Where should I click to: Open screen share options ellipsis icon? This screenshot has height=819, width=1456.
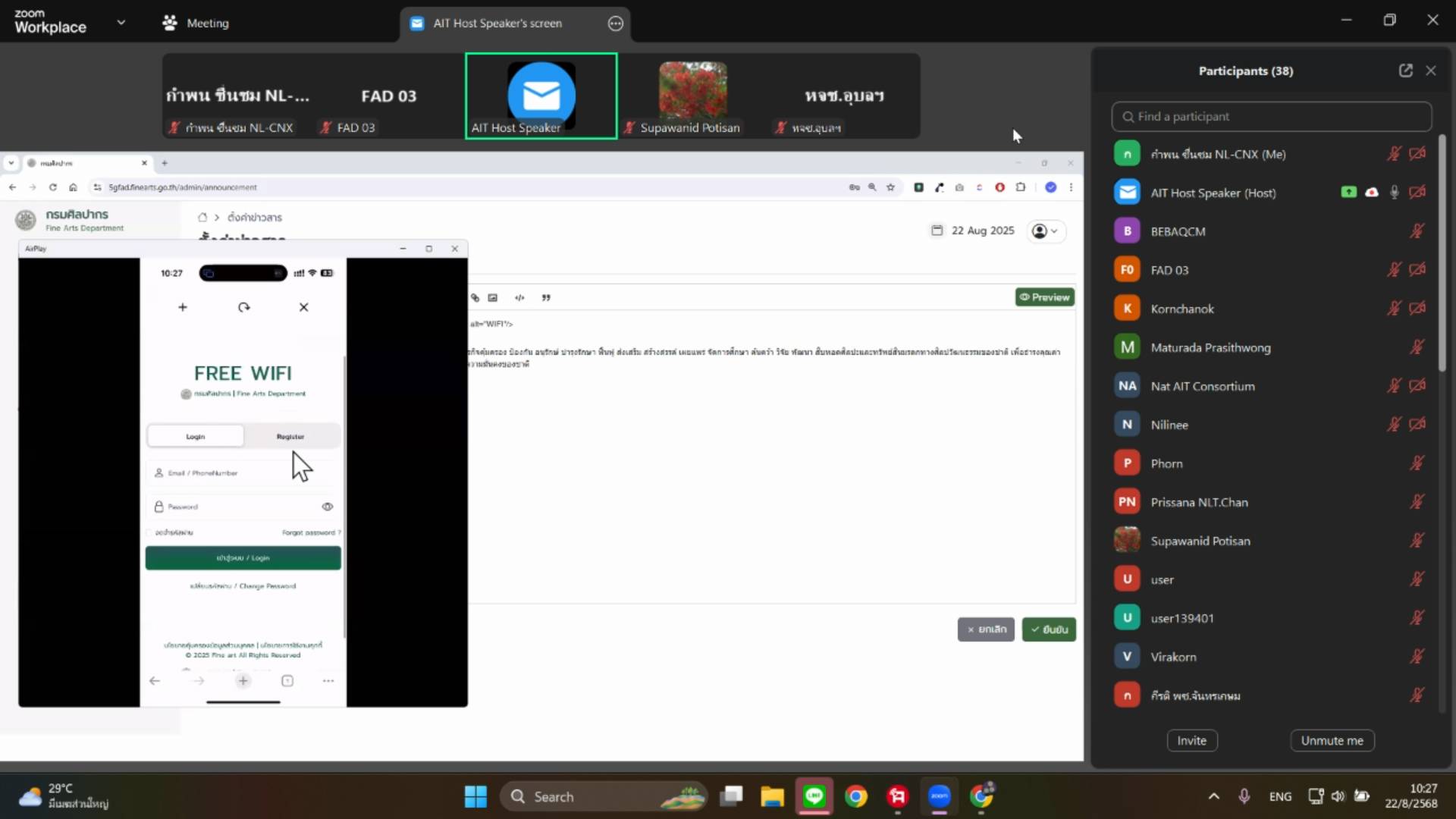tap(616, 24)
